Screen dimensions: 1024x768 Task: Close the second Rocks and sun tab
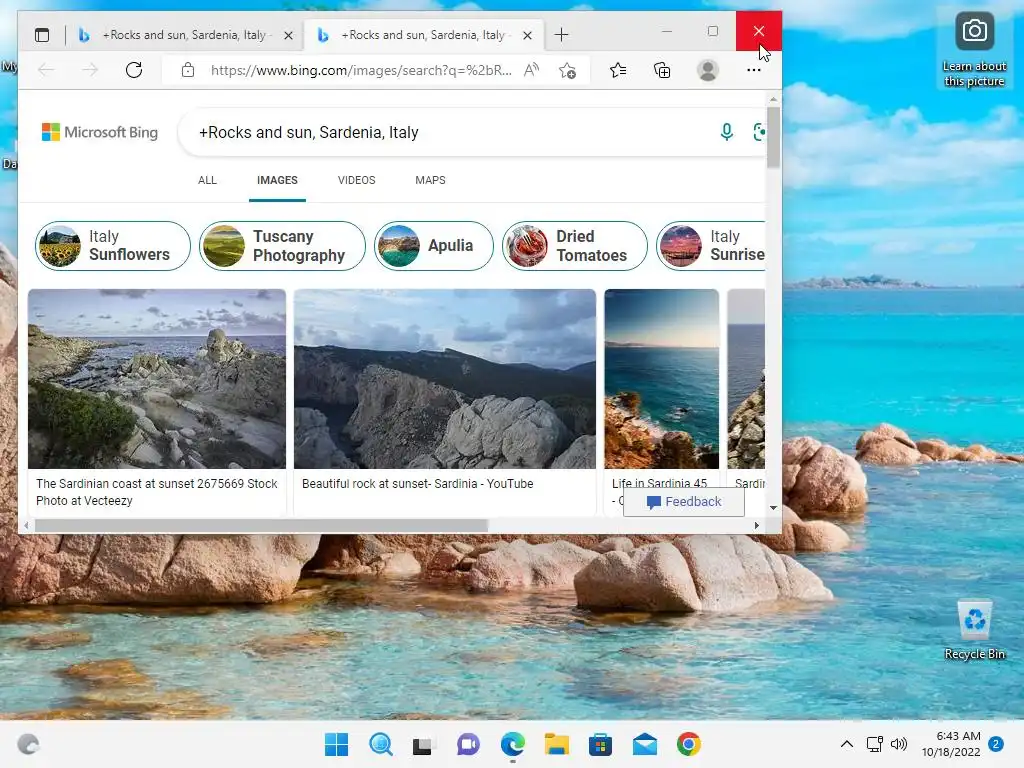tap(527, 35)
